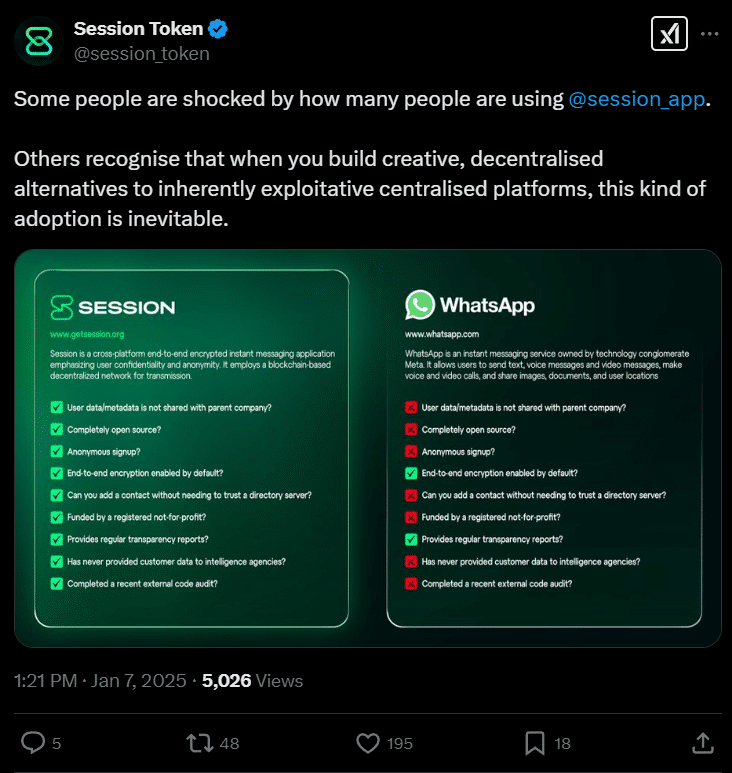Click the reply speech bubble icon
This screenshot has height=773, width=732.
33,742
